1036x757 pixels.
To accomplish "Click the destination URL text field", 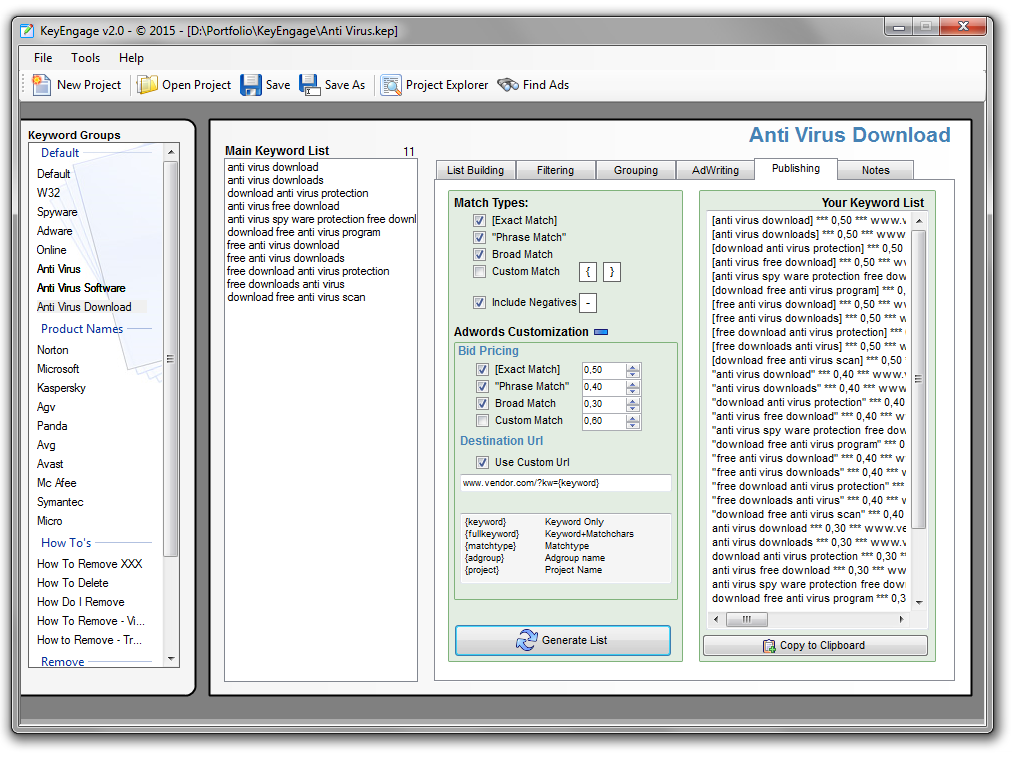I will pyautogui.click(x=564, y=483).
